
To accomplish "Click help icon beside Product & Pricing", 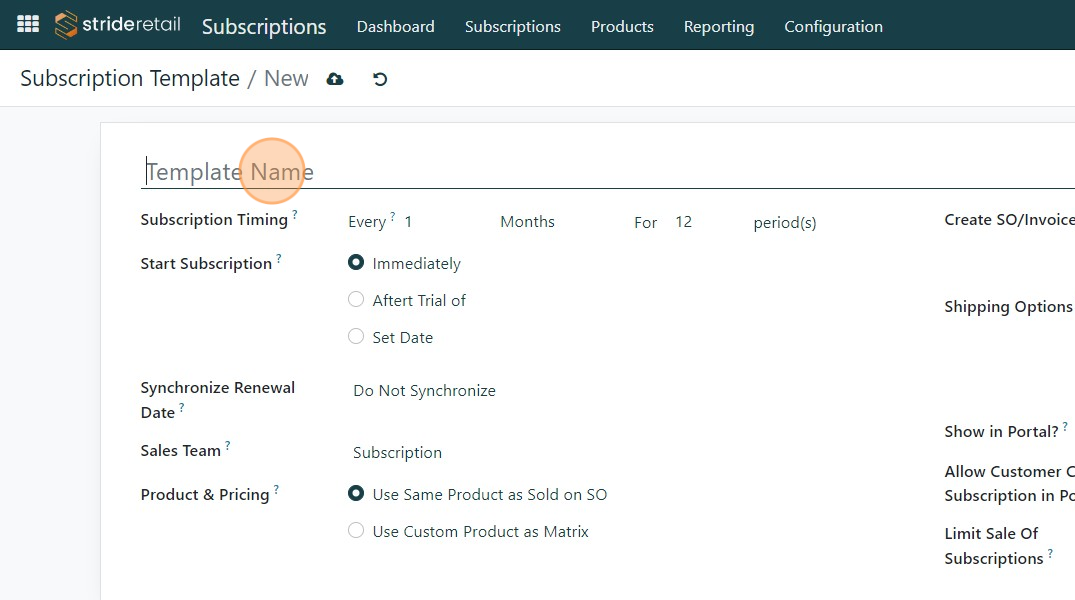I will [277, 490].
